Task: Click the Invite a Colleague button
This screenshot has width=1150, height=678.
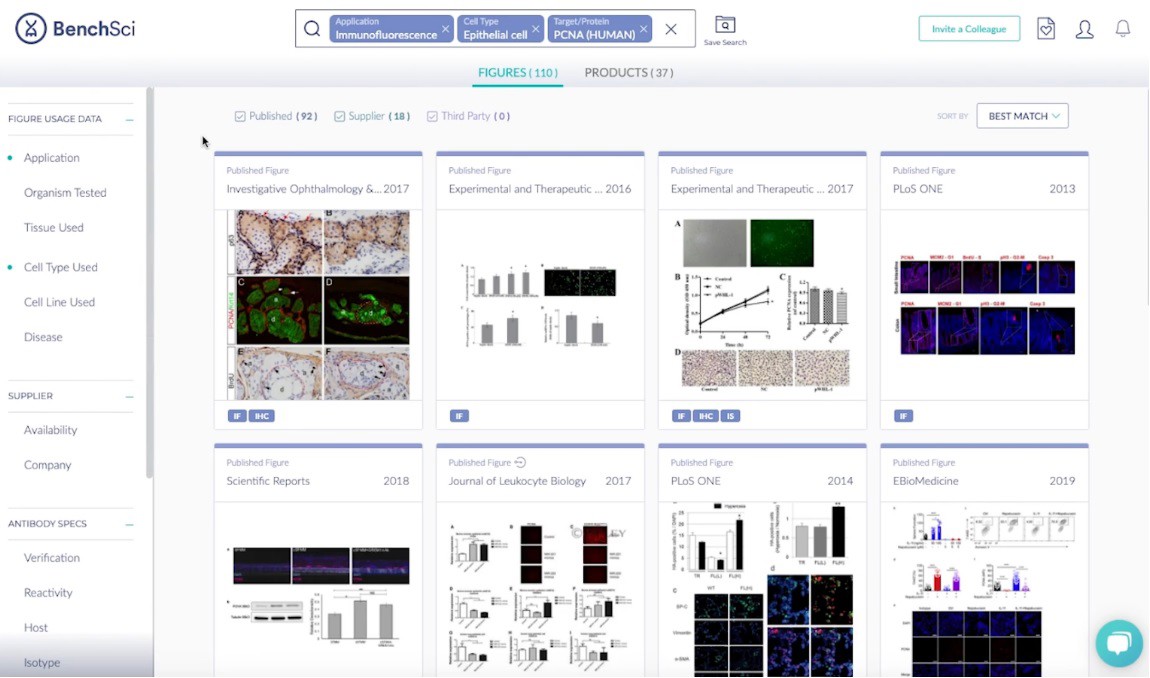Action: pos(969,29)
